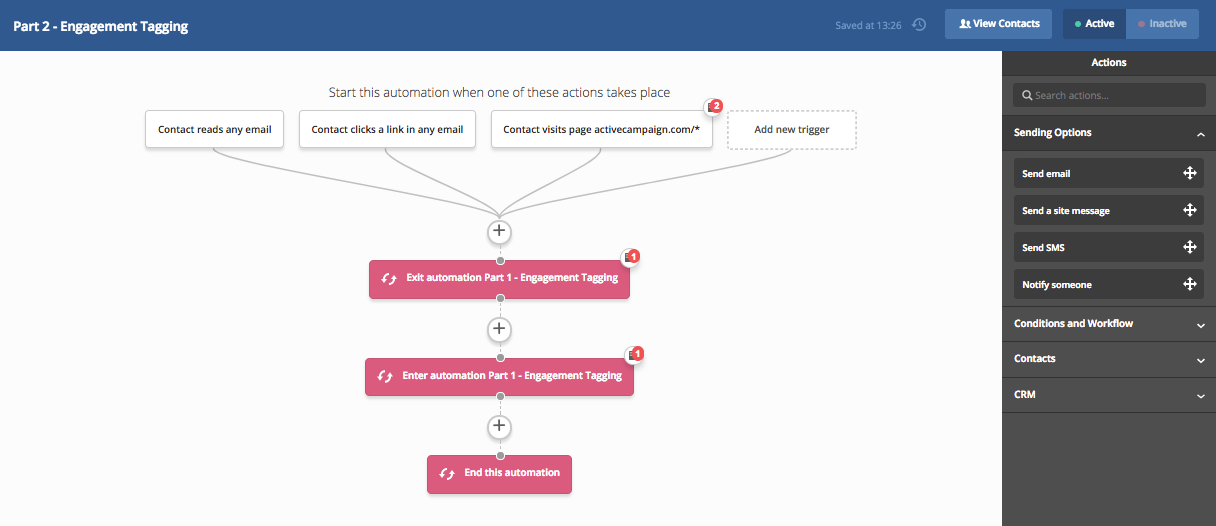
Task: Click the View Contacts button
Action: (x=998, y=24)
